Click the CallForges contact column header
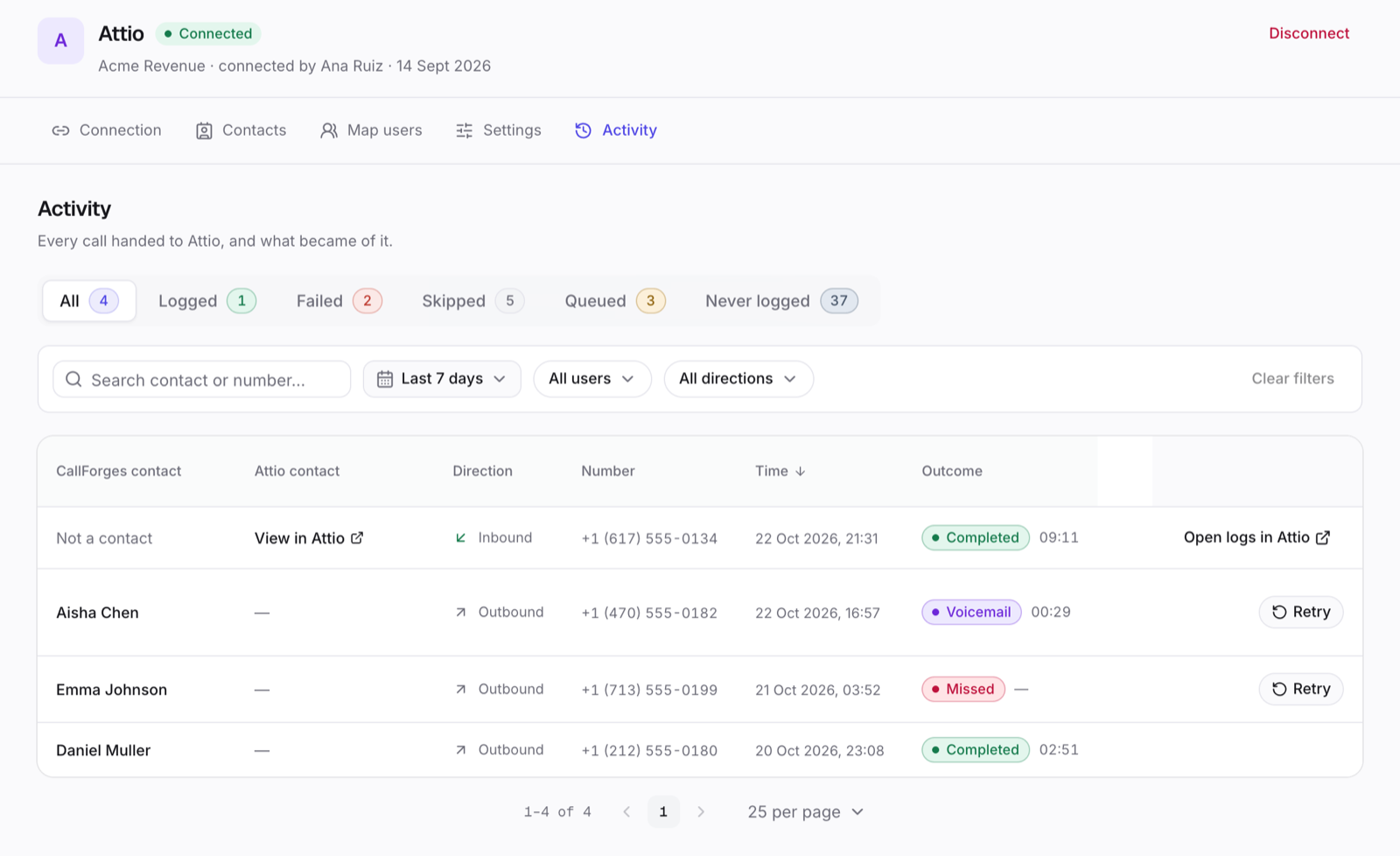The image size is (1400, 856). [x=119, y=471]
